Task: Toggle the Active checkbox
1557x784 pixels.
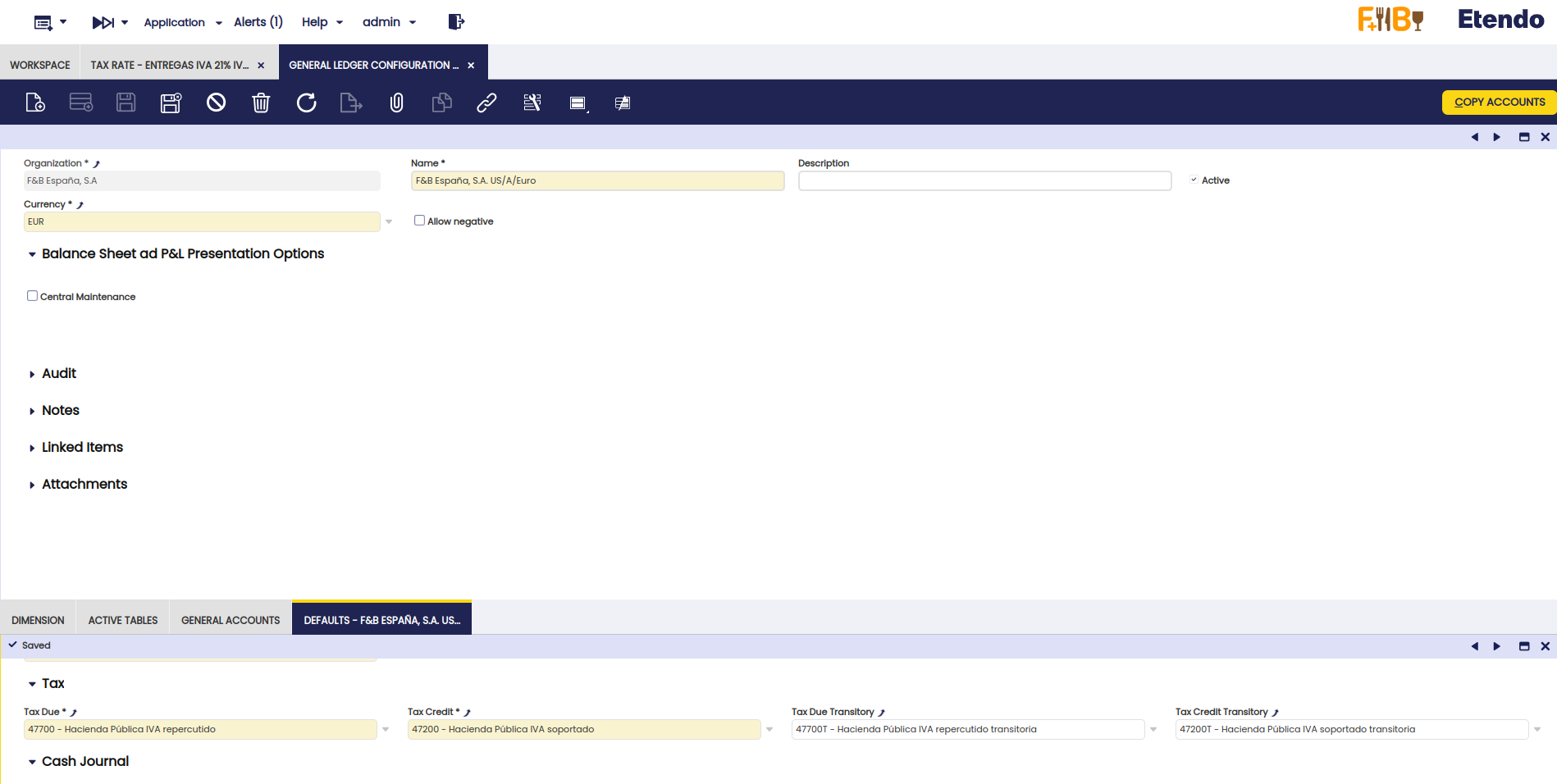Action: coord(1194,180)
